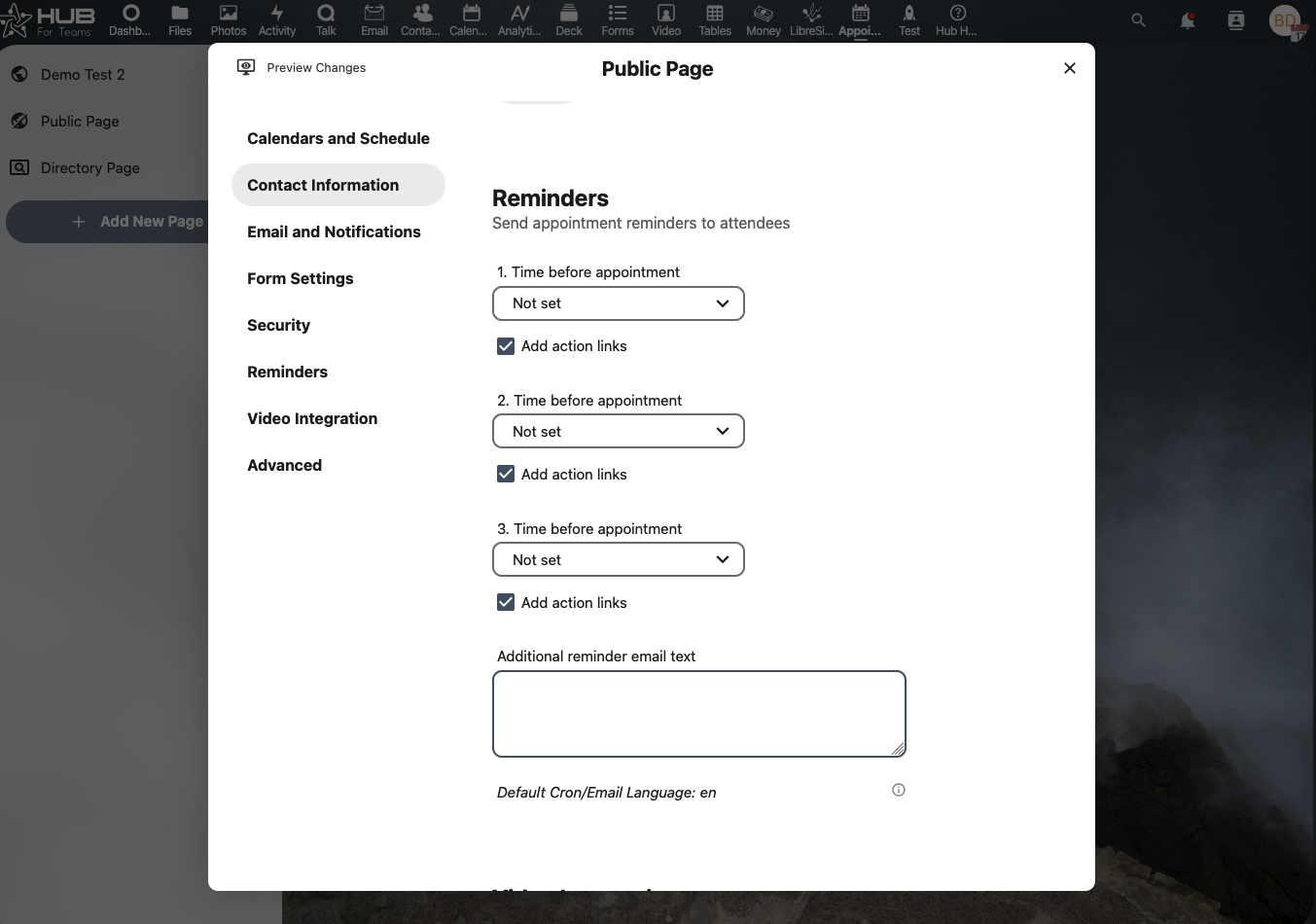Click the Reminders heading text
Viewport: 1316px width, 924px height.
click(x=551, y=198)
